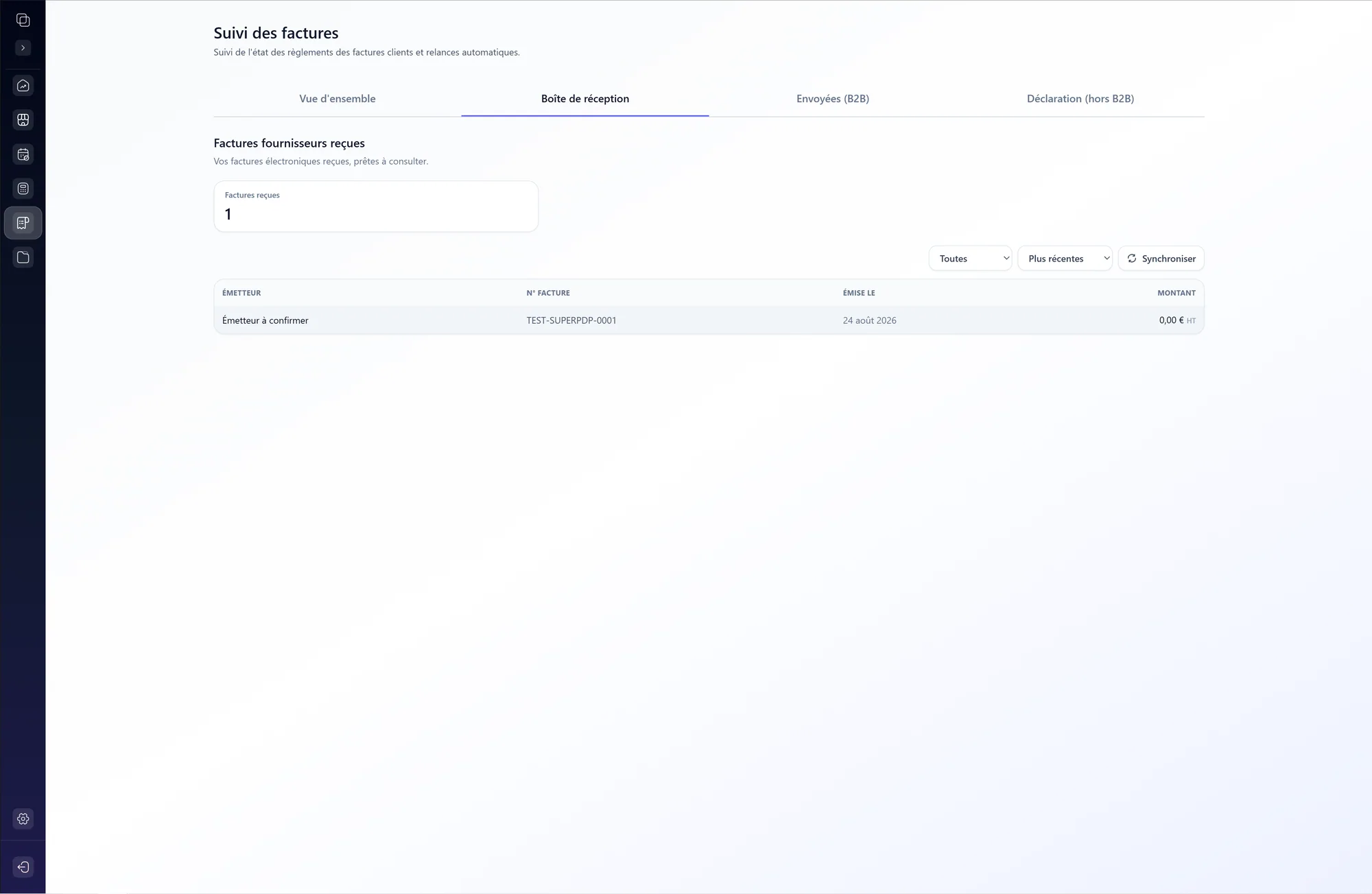Image resolution: width=1372 pixels, height=894 pixels.
Task: Select the Boîte de réception tab
Action: click(585, 99)
